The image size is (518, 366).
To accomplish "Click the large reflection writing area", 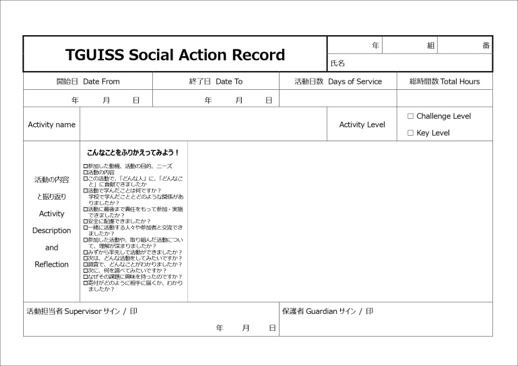I will point(340,221).
